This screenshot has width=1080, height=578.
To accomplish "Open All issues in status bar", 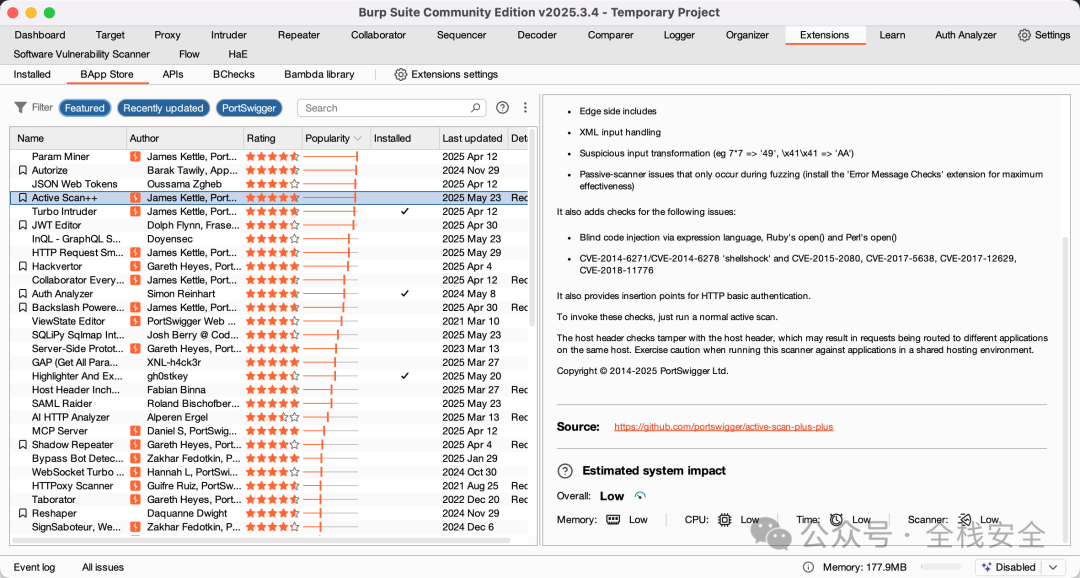I will tap(103, 568).
